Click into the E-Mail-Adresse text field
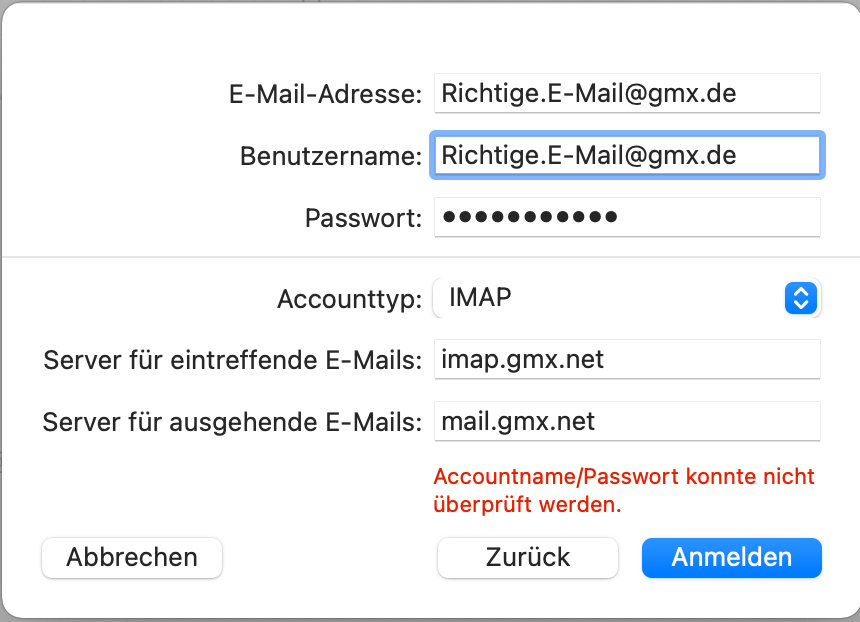 pos(627,94)
